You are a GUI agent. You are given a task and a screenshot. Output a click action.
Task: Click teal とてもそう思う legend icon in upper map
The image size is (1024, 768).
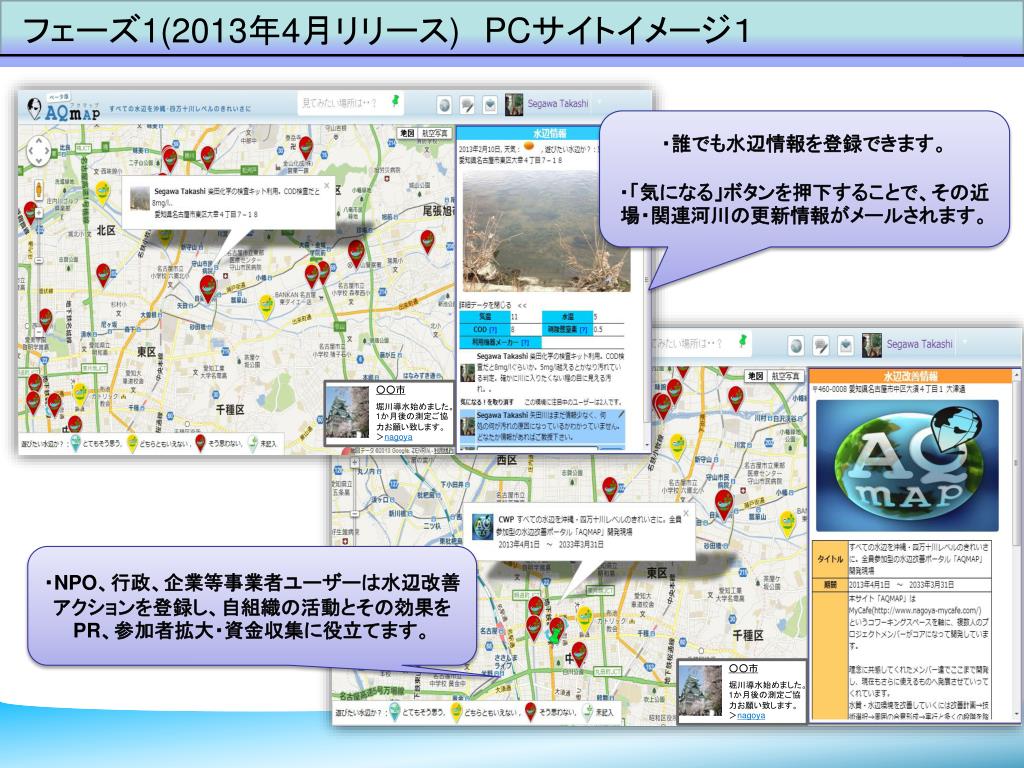coord(76,443)
